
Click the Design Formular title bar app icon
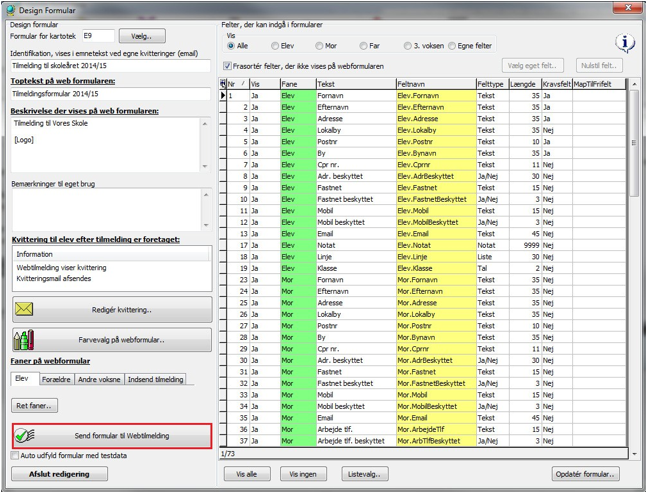(x=10, y=10)
